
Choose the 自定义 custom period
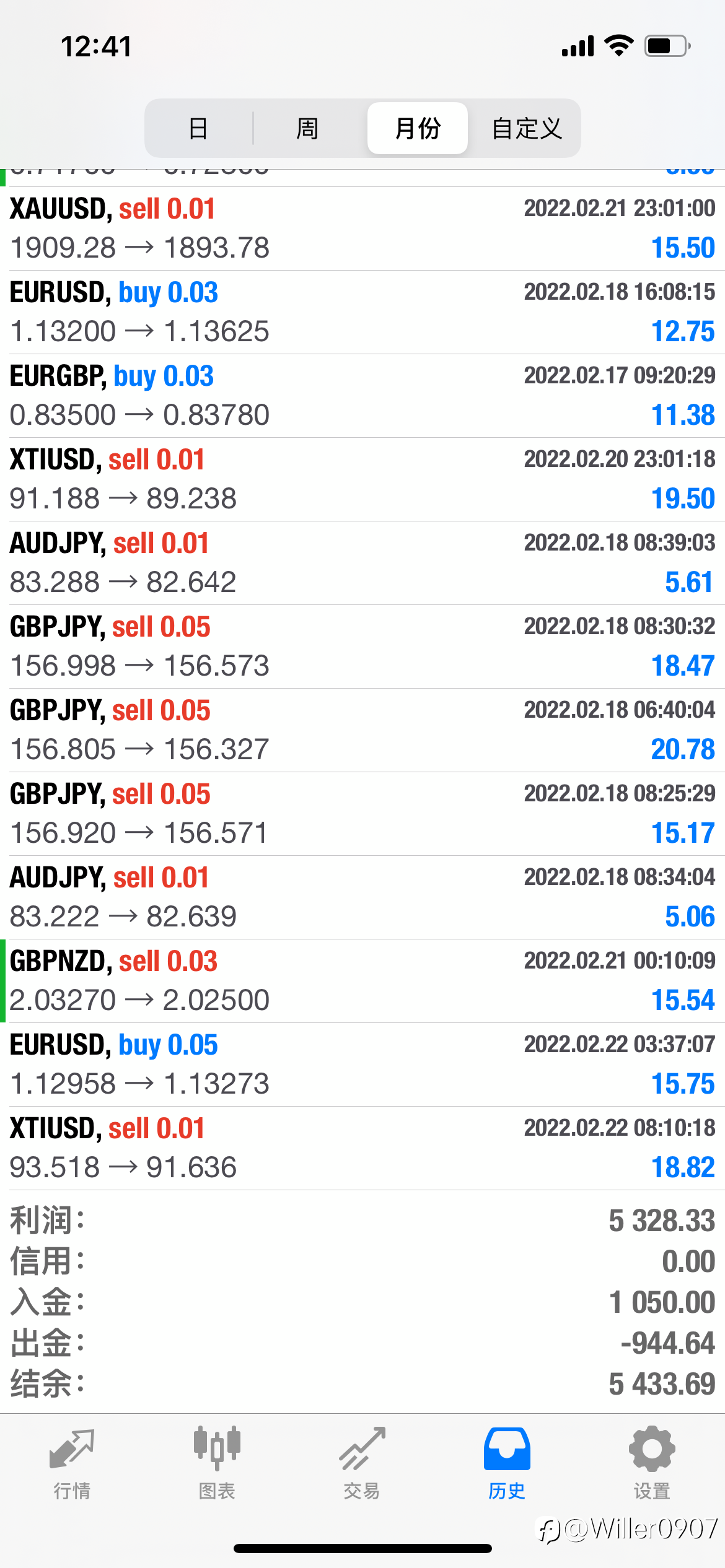point(527,128)
